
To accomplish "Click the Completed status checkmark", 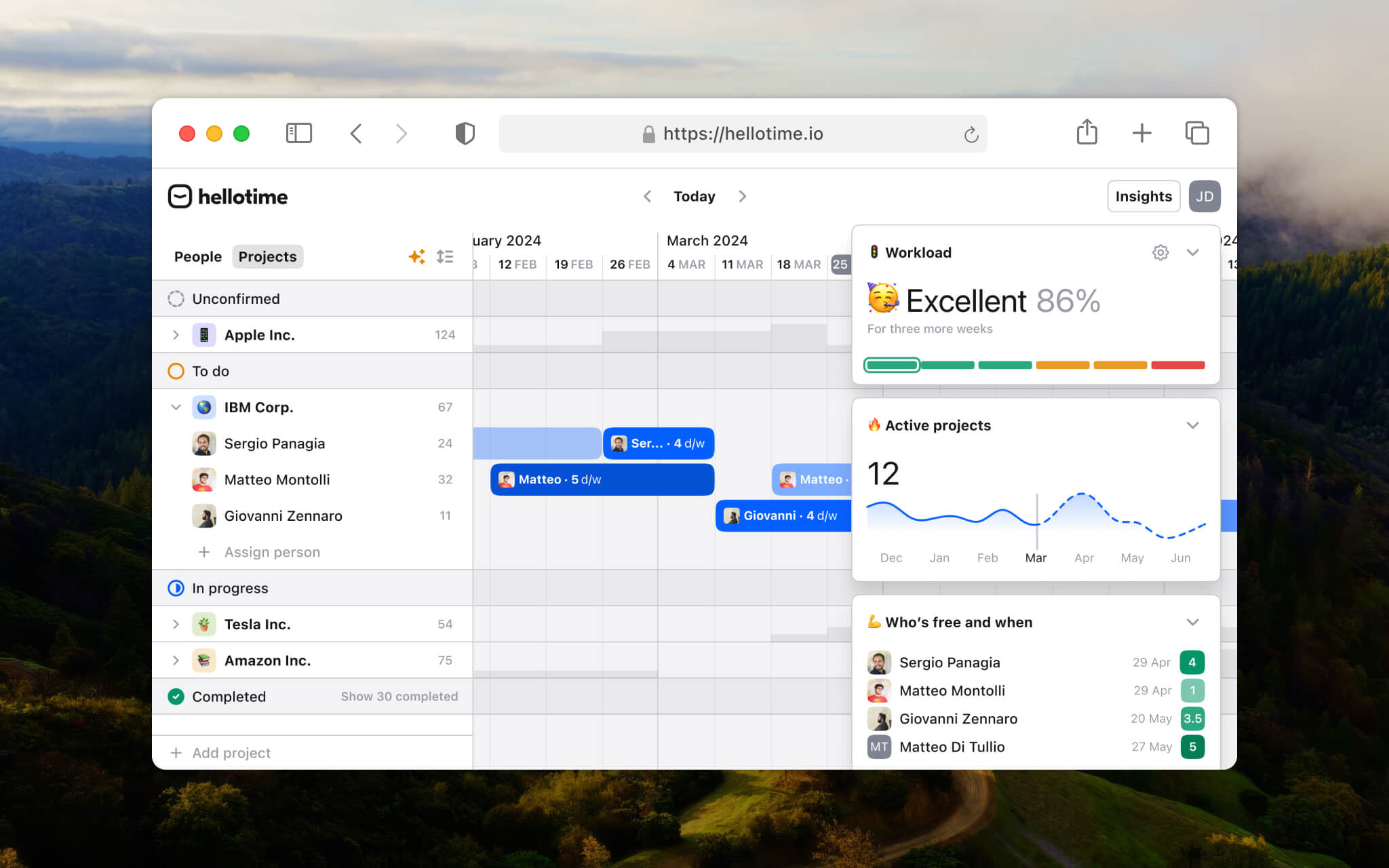I will [176, 696].
